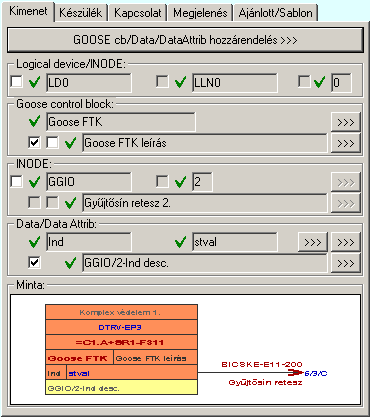Open the last >>> button in the stval row

pyautogui.click(x=346, y=242)
